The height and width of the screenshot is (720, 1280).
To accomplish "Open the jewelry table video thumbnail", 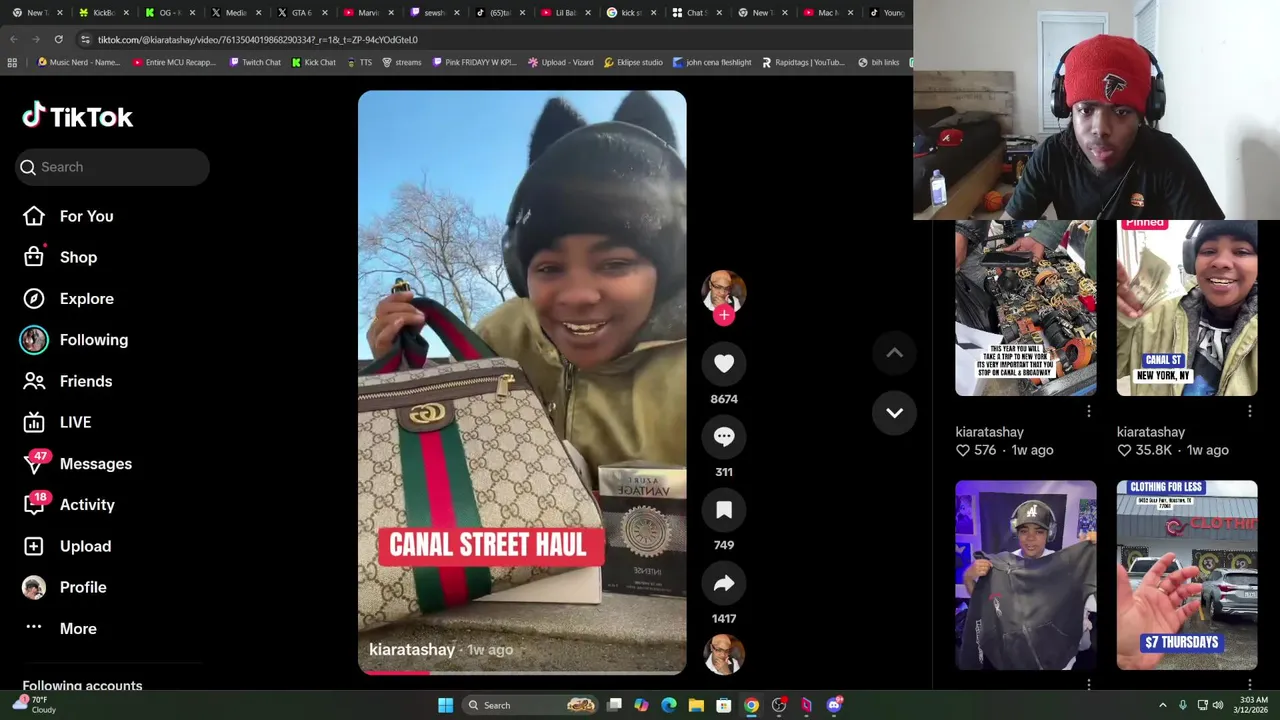I will click(1026, 308).
